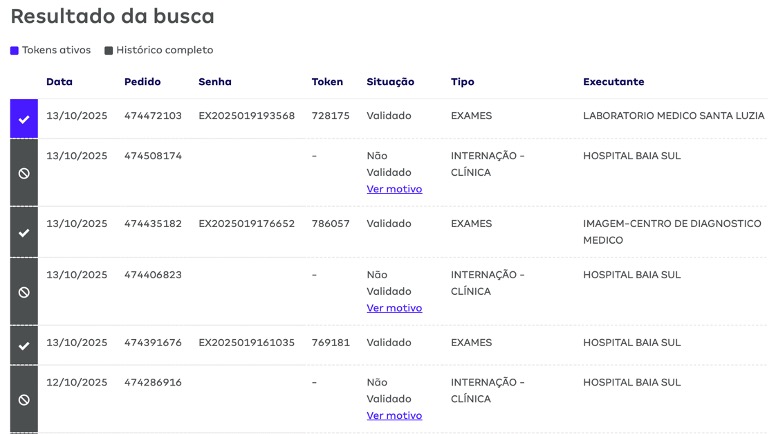Click checkmark icon for pedido 474391676
768x434 pixels.
coord(24,345)
